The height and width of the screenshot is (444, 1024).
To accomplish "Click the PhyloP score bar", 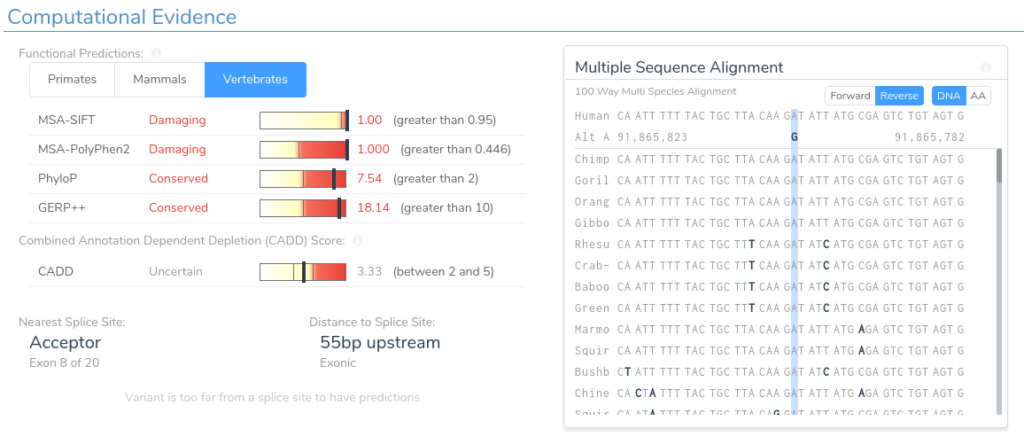I will tap(303, 178).
